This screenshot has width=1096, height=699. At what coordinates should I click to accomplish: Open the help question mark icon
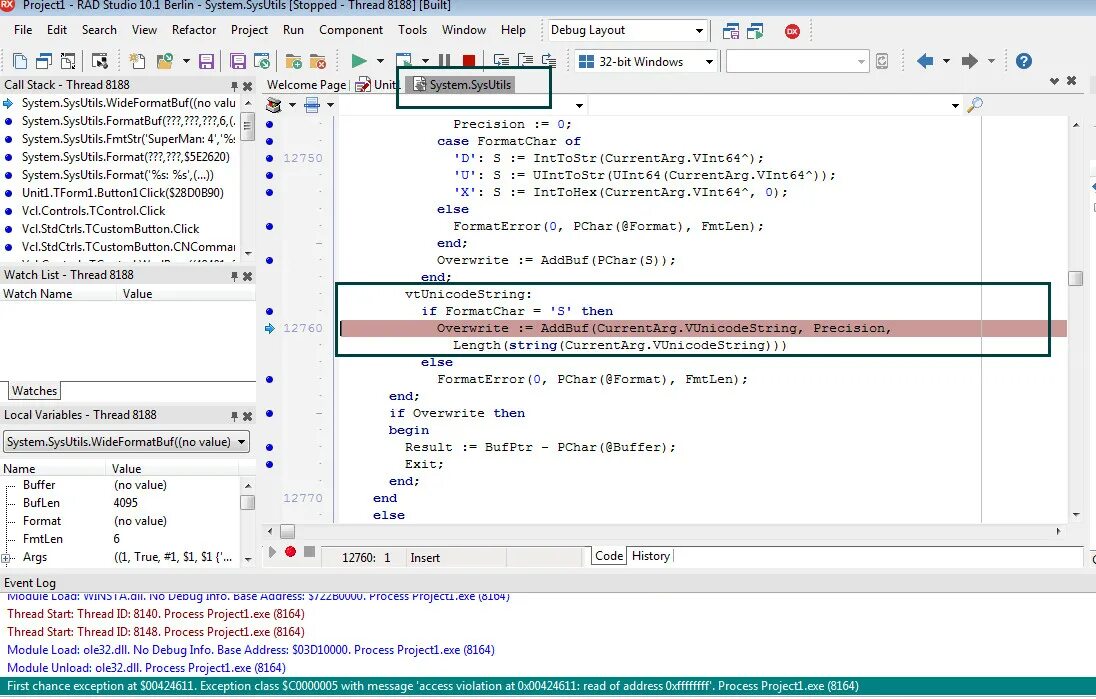[x=1024, y=61]
